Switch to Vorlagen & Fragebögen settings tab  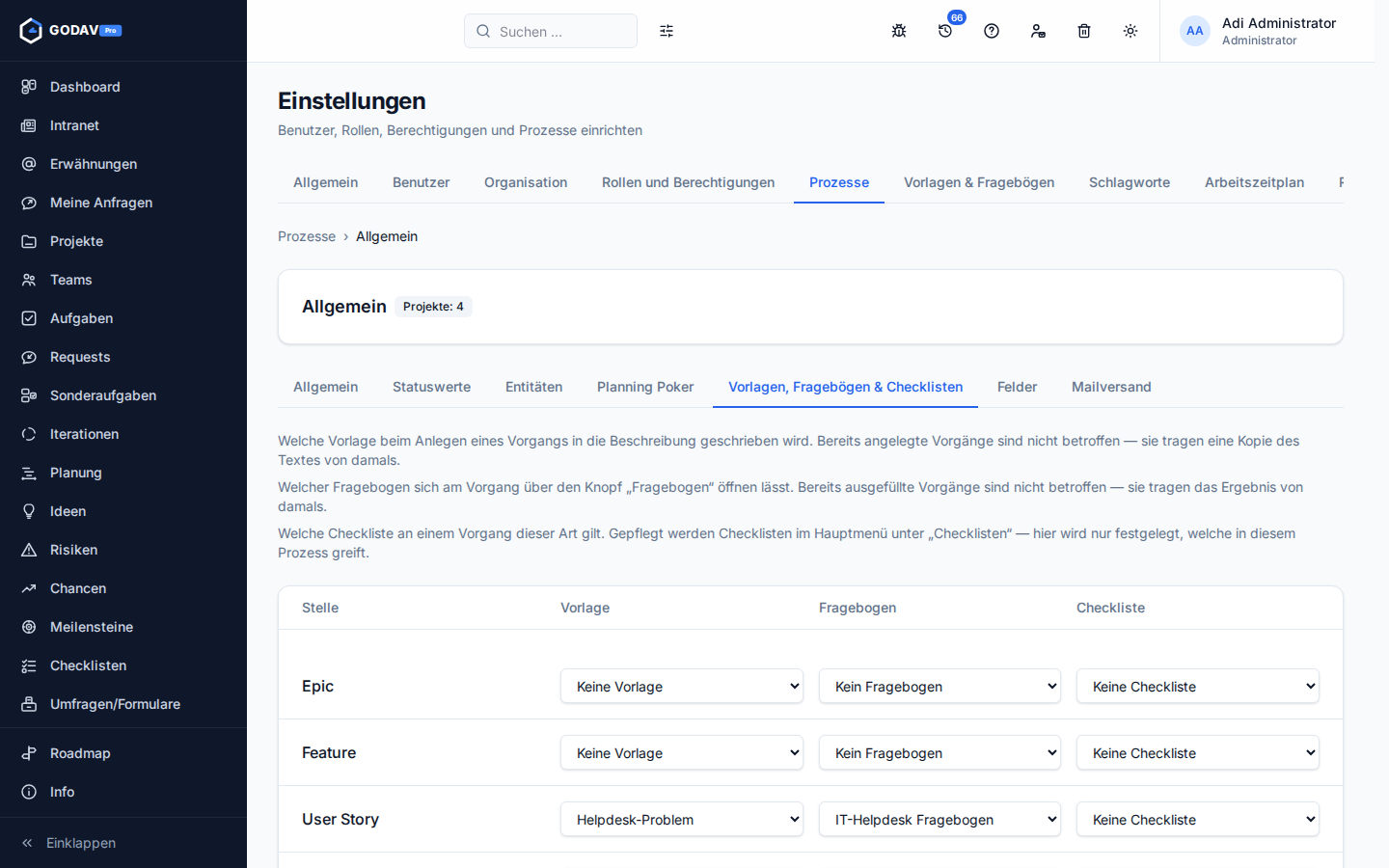[x=979, y=182]
